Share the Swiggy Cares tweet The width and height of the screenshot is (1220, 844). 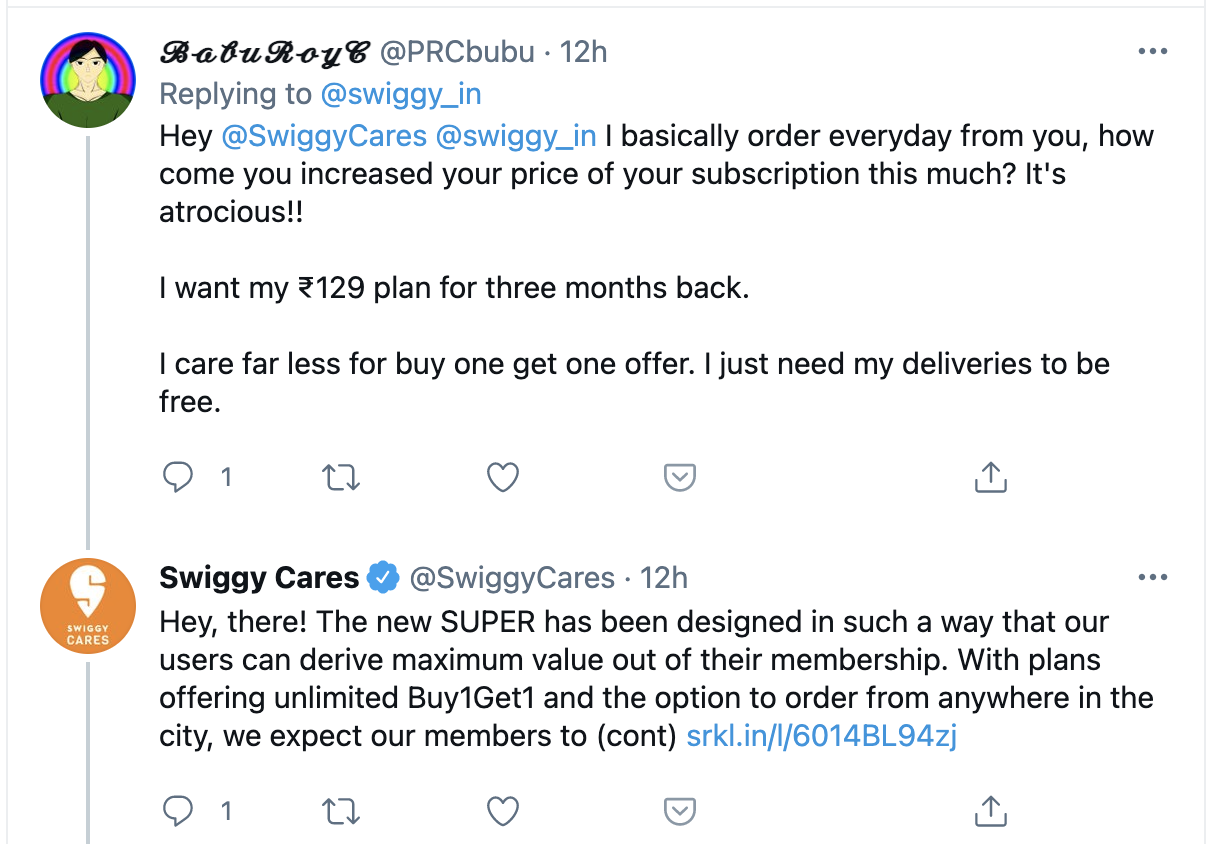pyautogui.click(x=990, y=810)
